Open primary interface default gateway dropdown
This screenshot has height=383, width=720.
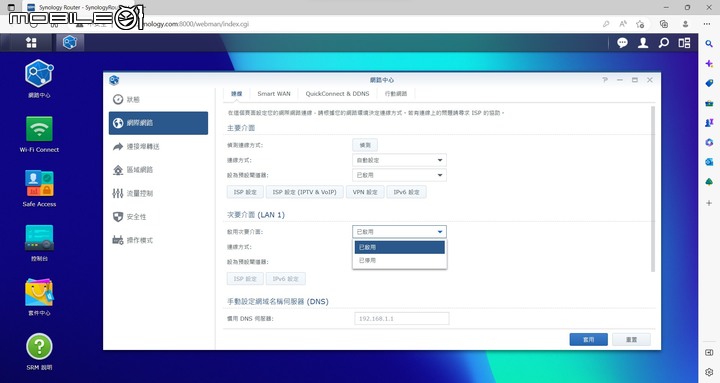pos(399,175)
